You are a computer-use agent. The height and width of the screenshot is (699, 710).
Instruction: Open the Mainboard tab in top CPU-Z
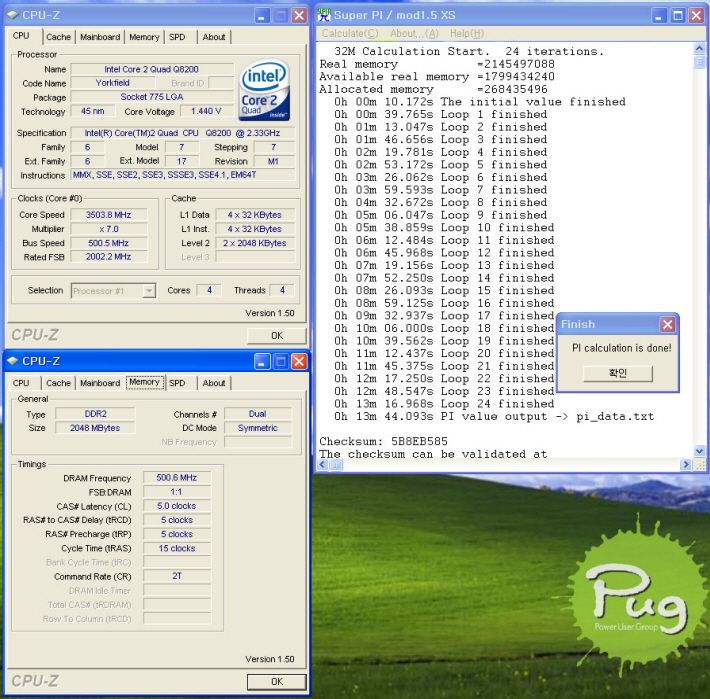[x=100, y=37]
